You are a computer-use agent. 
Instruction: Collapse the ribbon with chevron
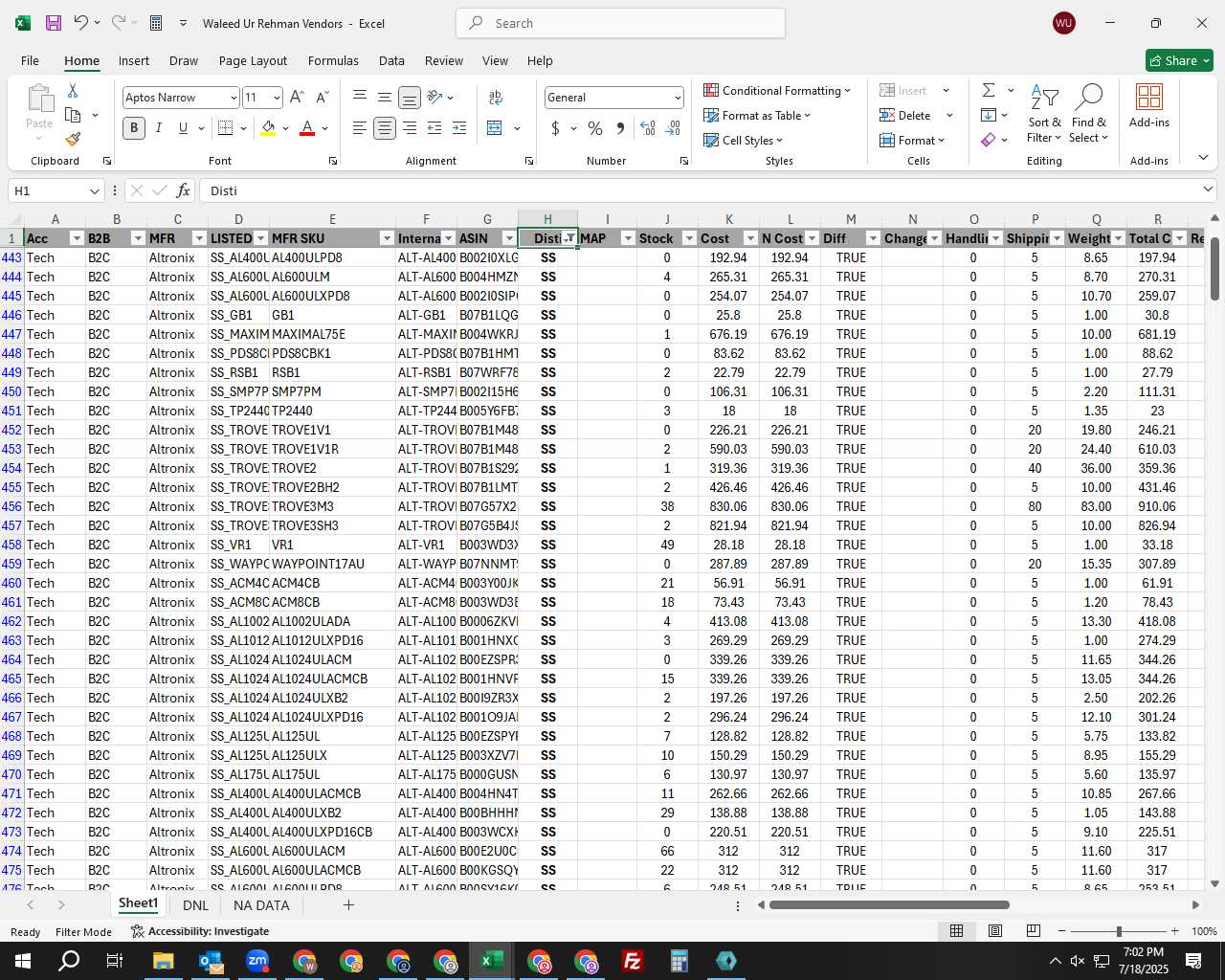coord(1203,158)
